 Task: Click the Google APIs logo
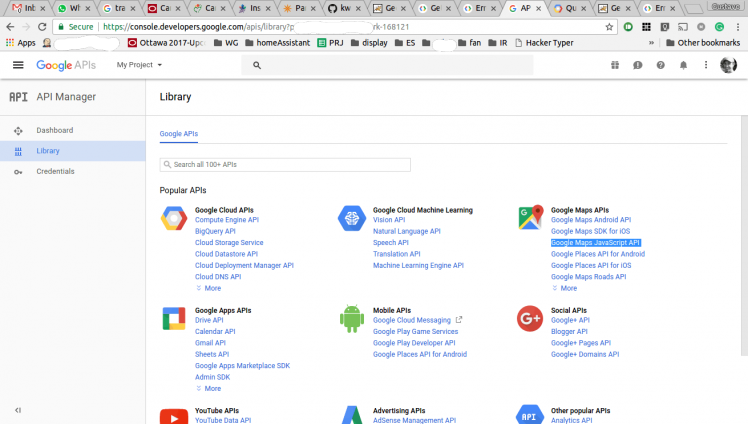[66, 65]
